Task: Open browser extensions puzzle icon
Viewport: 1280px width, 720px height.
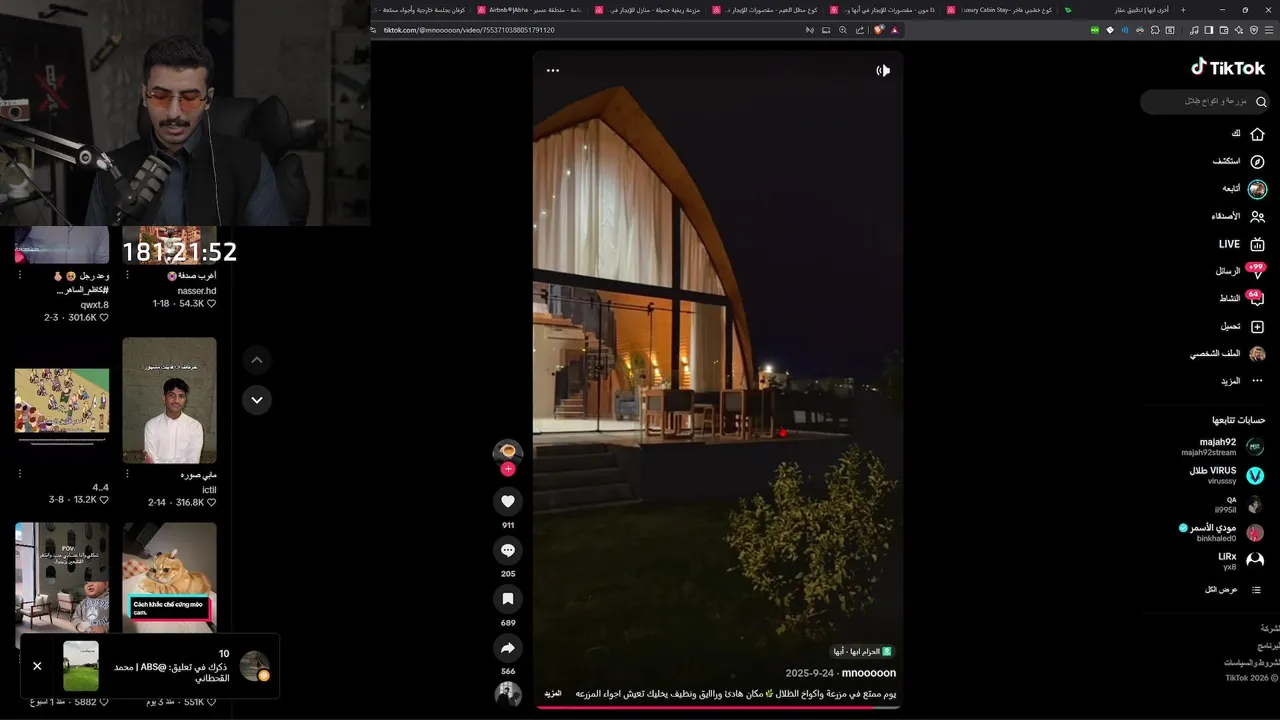Action: pyautogui.click(x=1155, y=30)
